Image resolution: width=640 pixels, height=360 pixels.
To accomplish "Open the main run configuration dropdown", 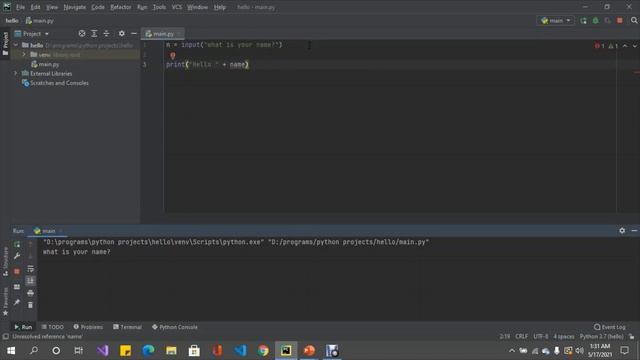I will point(556,20).
